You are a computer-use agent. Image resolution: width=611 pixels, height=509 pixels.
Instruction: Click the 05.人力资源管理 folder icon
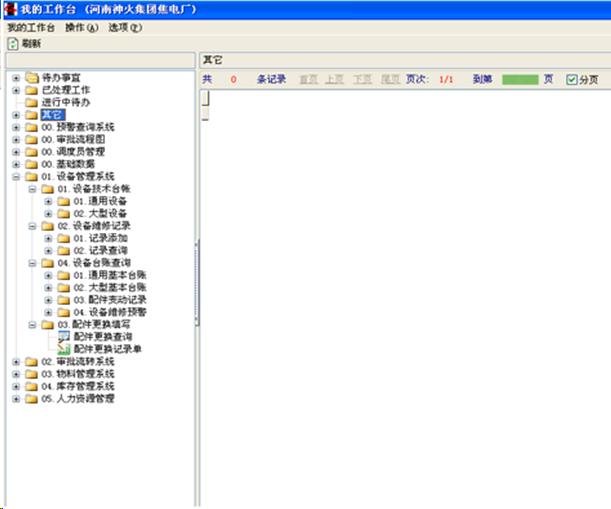[31, 398]
